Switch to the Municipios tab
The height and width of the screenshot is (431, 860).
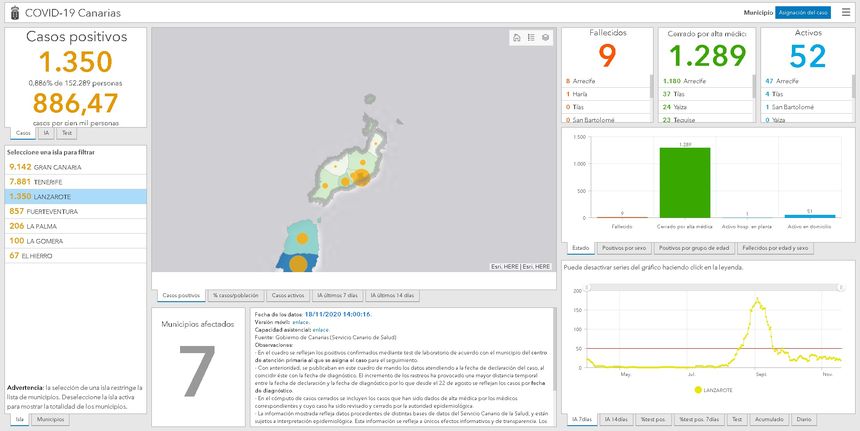(x=50, y=420)
